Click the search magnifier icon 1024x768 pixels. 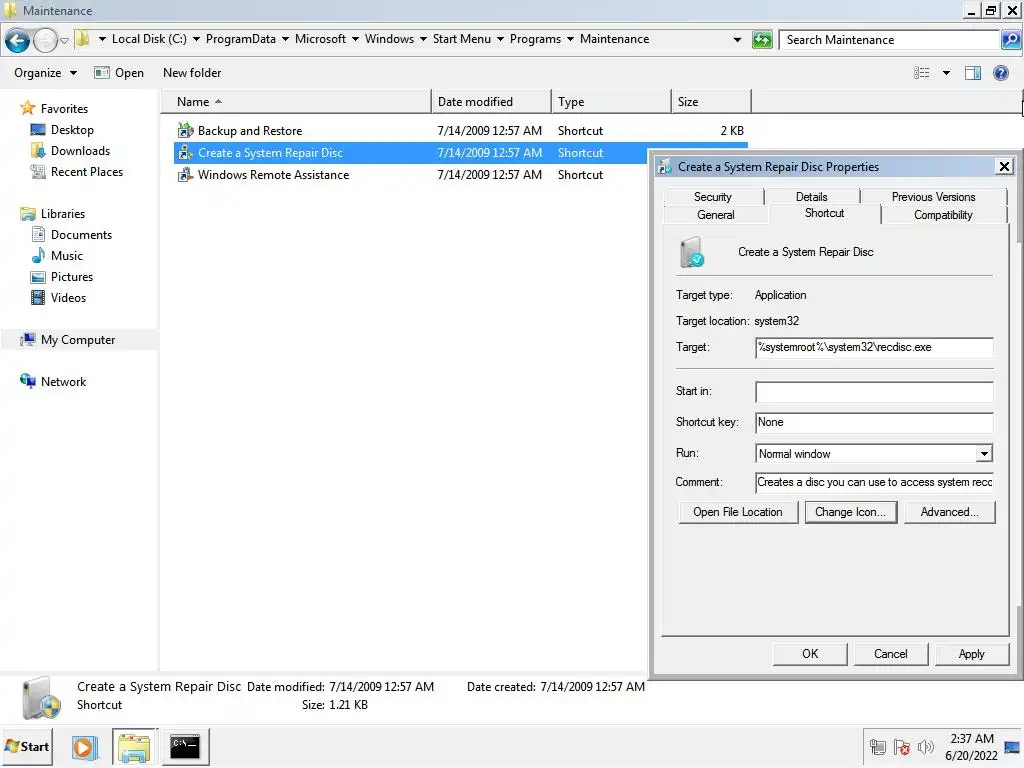pyautogui.click(x=1010, y=40)
